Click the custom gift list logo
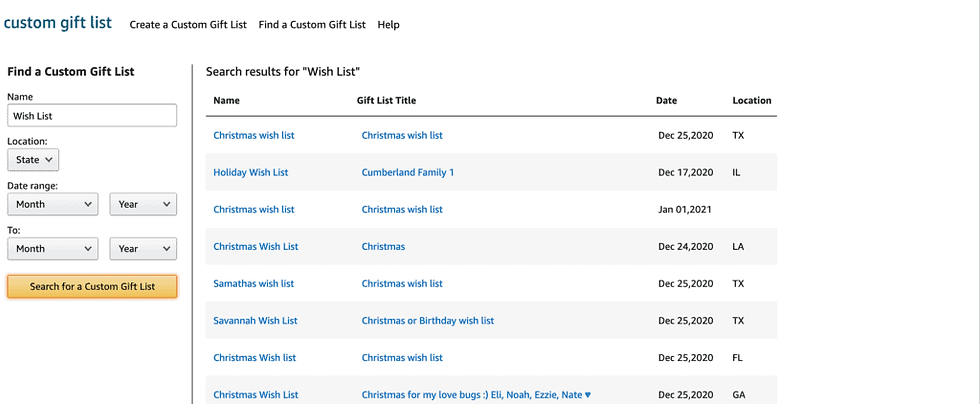This screenshot has width=980, height=404. 58,23
